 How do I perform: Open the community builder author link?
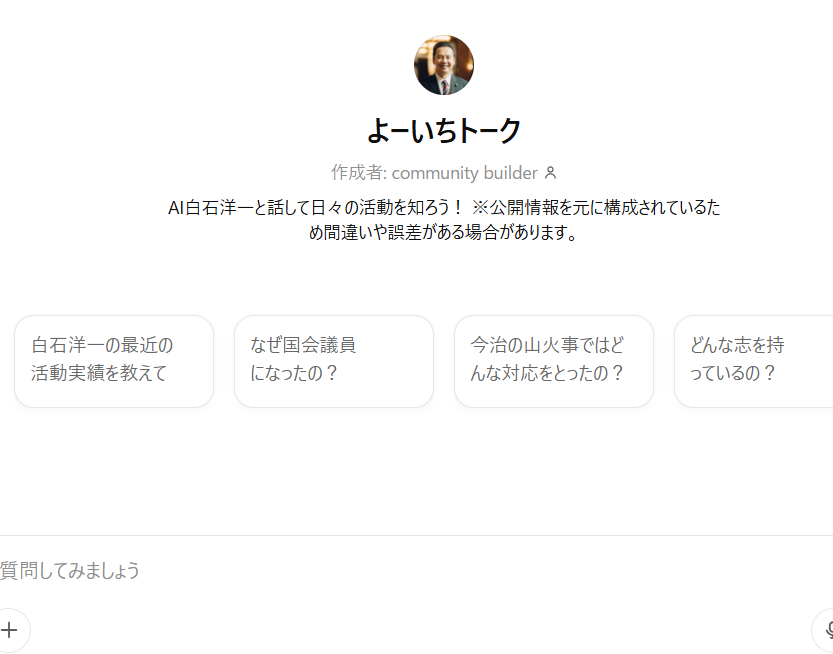click(464, 173)
